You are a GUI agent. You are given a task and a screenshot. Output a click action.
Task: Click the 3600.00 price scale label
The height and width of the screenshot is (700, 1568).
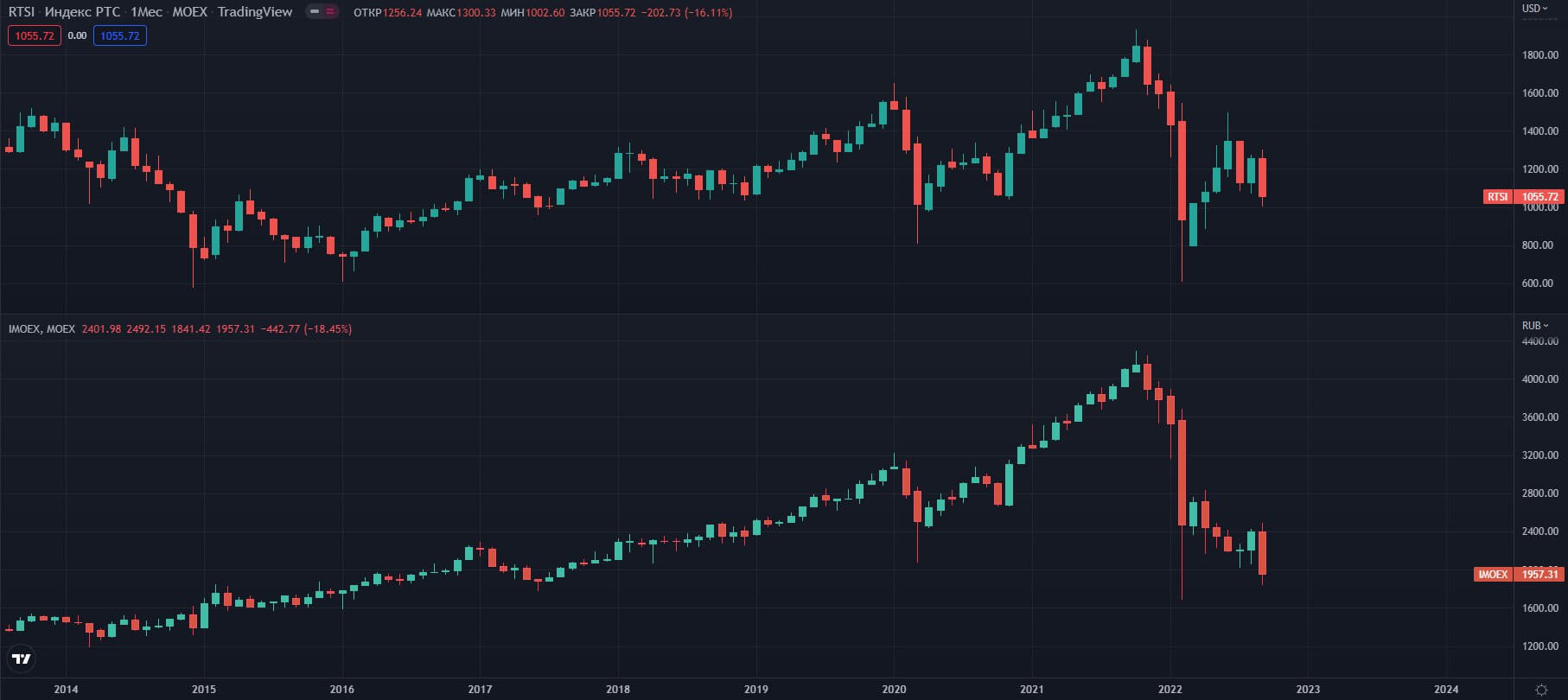pyautogui.click(x=1540, y=417)
